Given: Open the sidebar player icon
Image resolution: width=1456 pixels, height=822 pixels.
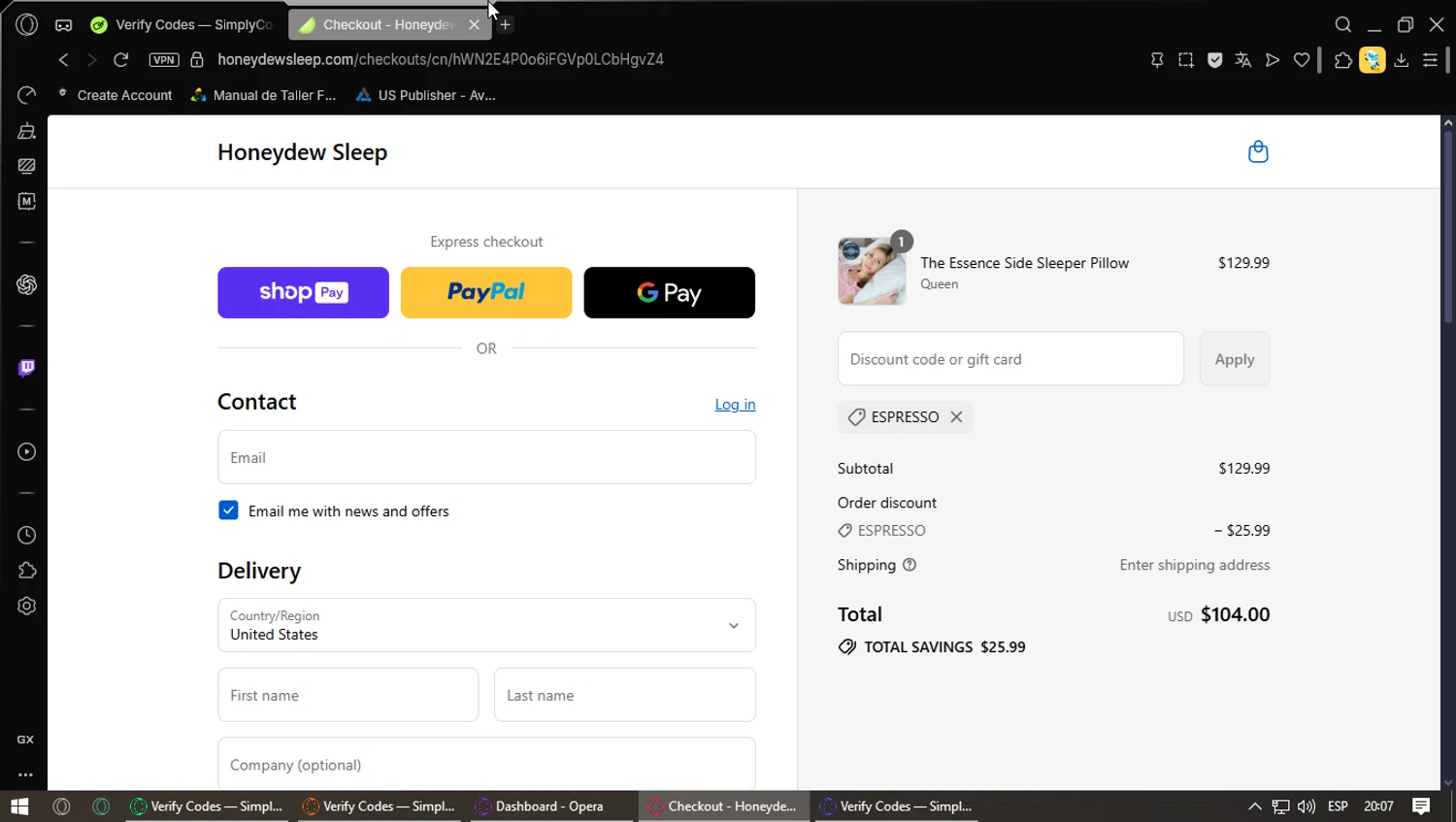Looking at the screenshot, I should [27, 452].
